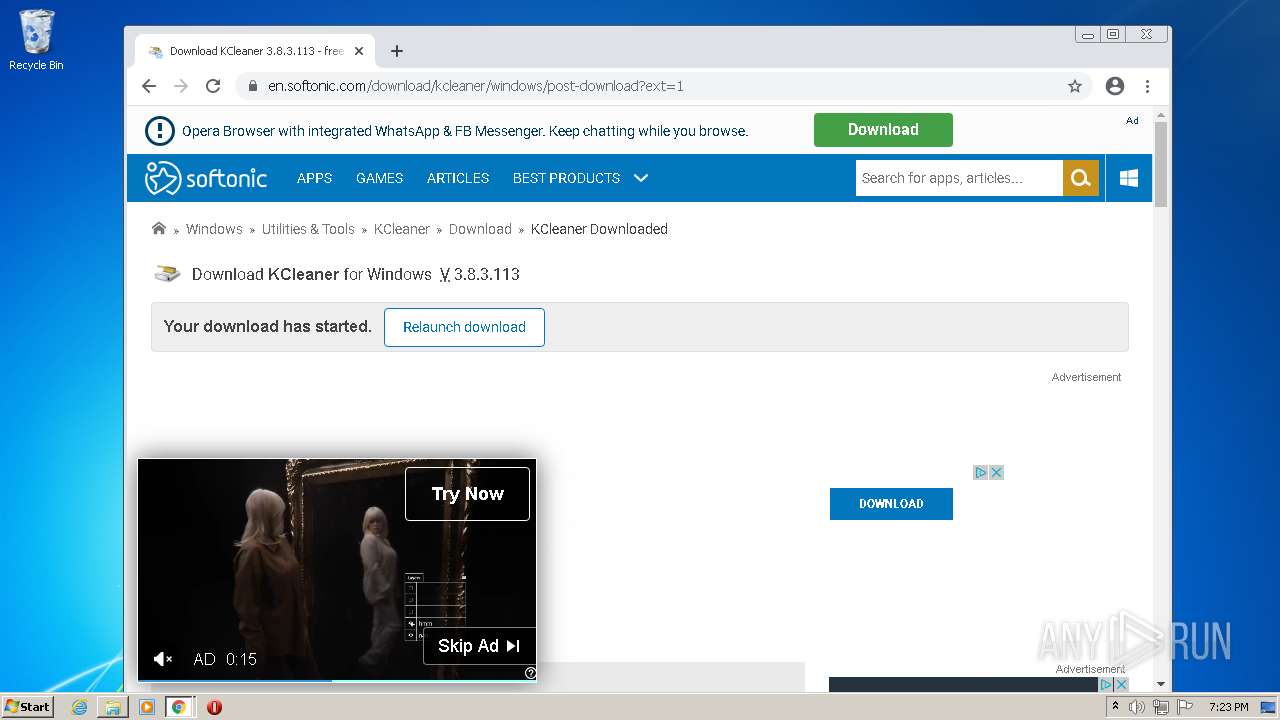Click the AdChoices icon above DOWNLOAD ad

coord(981,472)
